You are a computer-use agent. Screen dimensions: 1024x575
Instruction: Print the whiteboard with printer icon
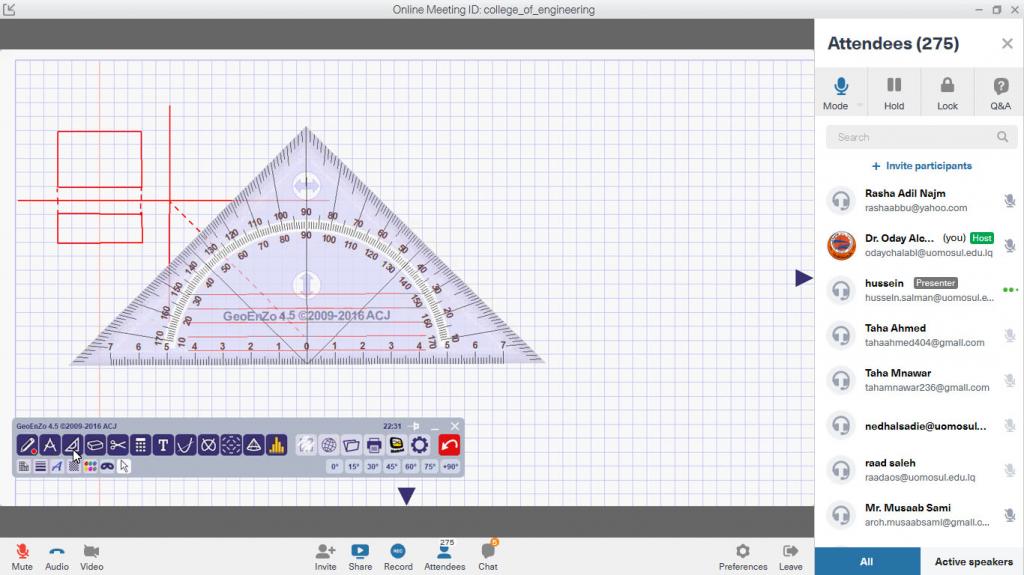(374, 445)
